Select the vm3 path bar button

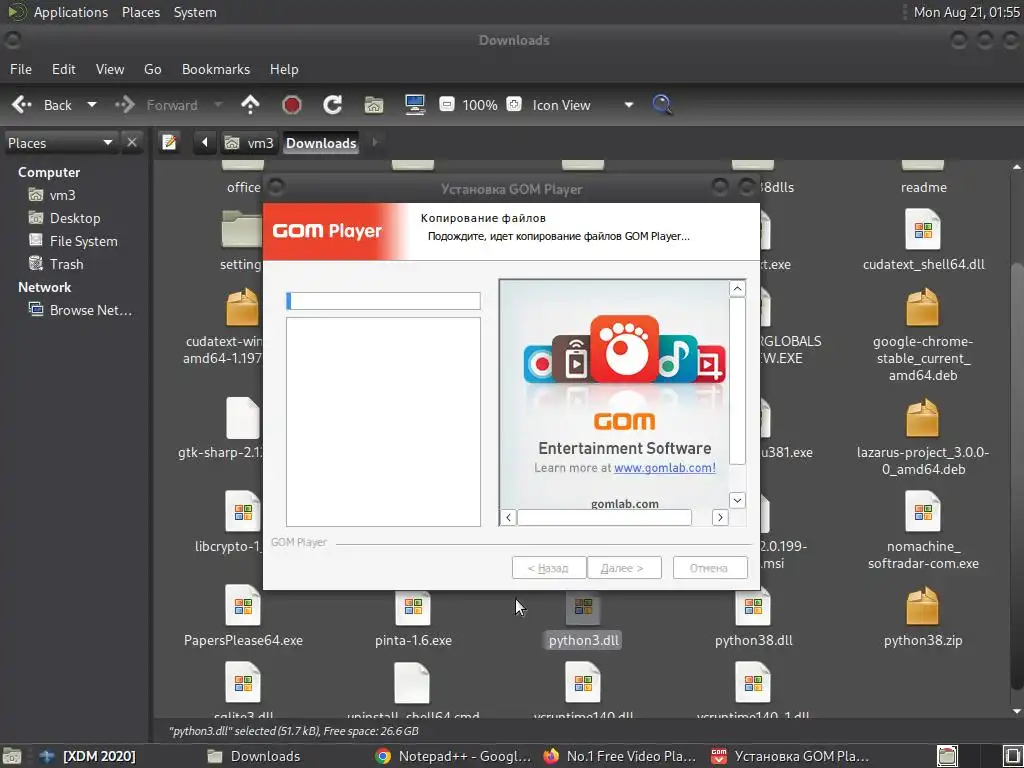(x=249, y=143)
